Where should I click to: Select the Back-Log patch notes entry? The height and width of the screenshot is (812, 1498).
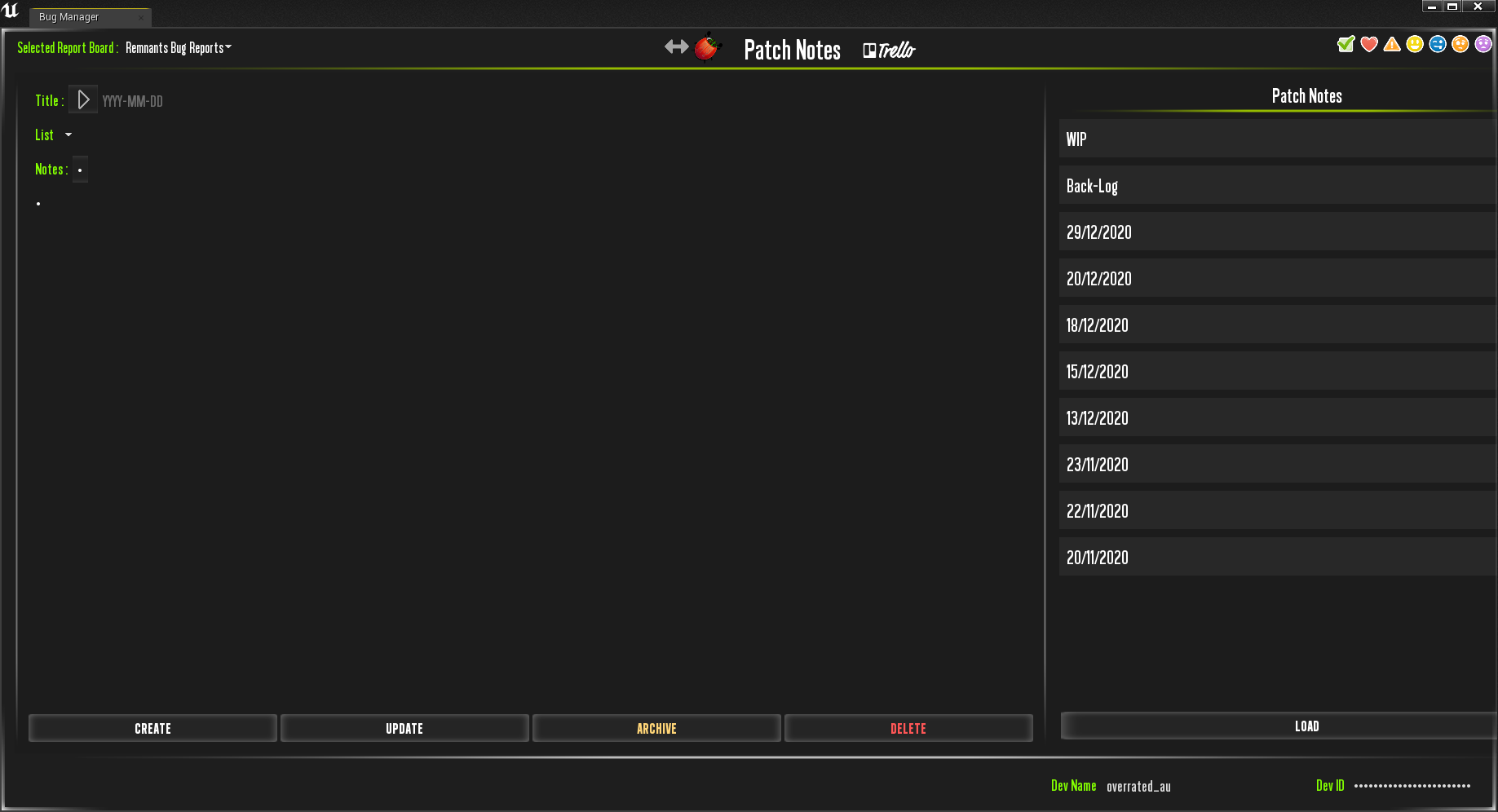[x=1278, y=185]
